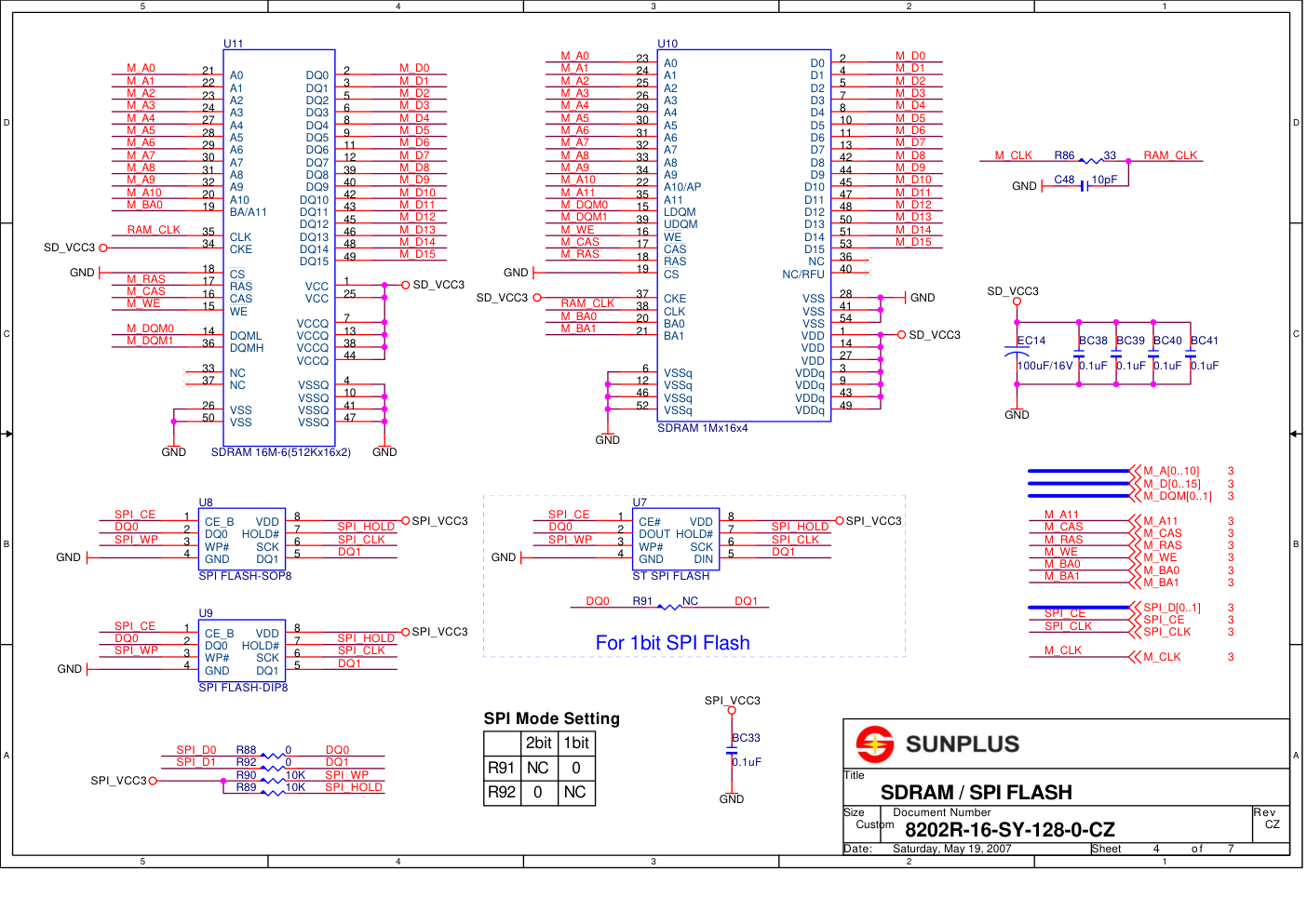1307x924 pixels.
Task: Click the SUNPLUS logo in title block
Action: click(x=938, y=743)
